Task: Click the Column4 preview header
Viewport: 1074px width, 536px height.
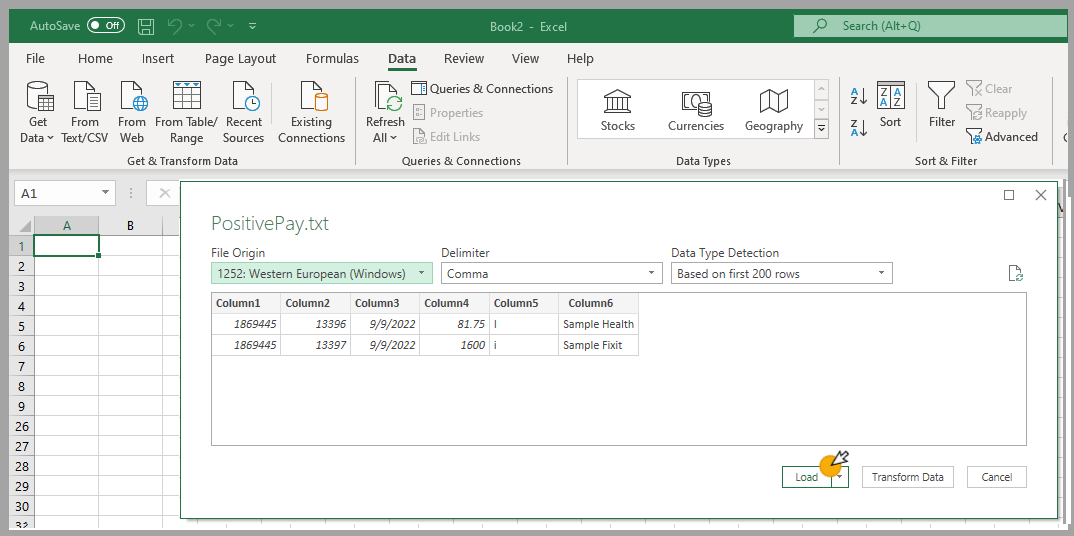Action: (454, 303)
